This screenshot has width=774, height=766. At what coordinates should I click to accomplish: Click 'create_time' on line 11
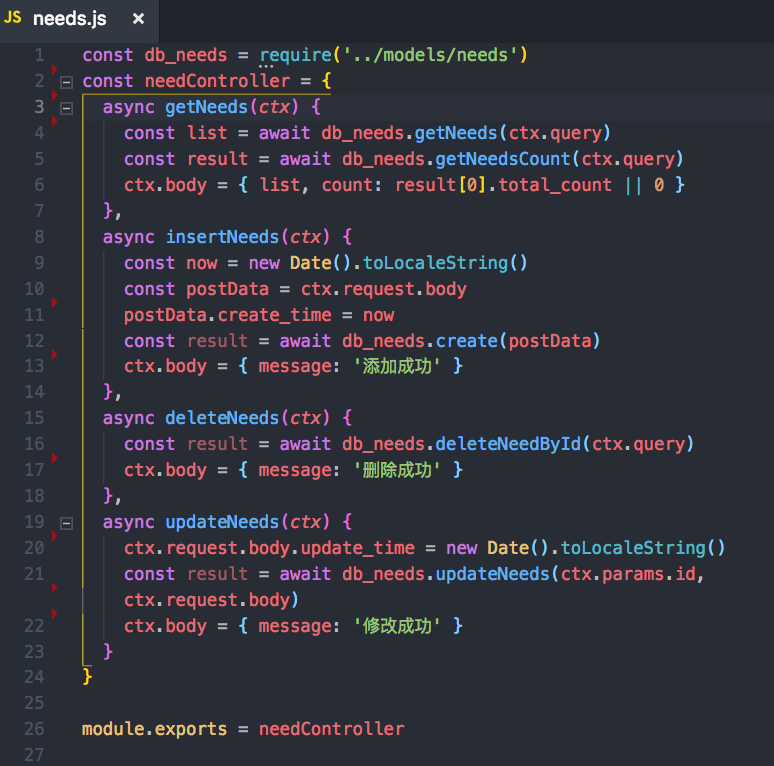pos(274,315)
